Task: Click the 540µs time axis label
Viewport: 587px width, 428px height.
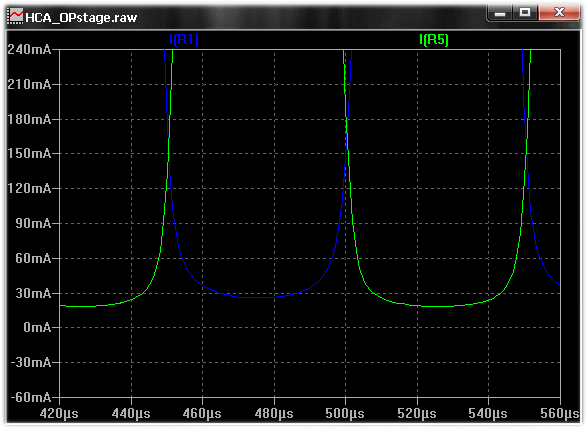Action: coord(488,414)
